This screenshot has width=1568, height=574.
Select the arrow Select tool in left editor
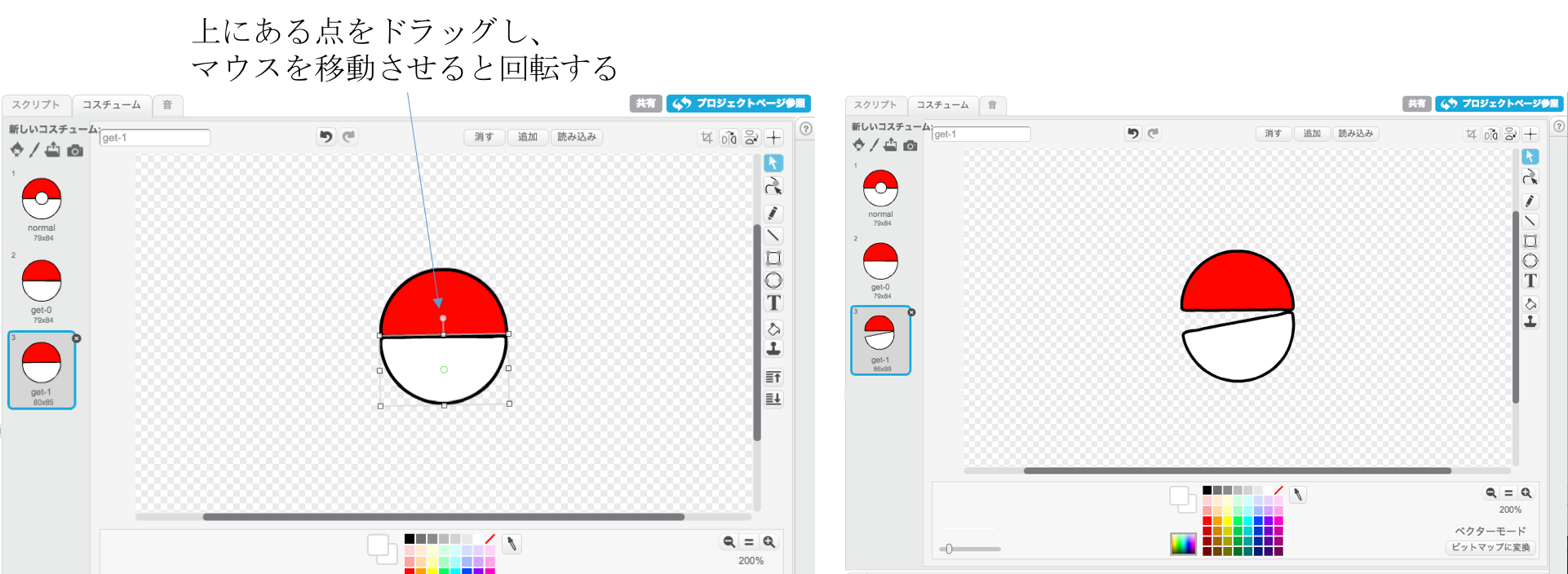click(773, 163)
